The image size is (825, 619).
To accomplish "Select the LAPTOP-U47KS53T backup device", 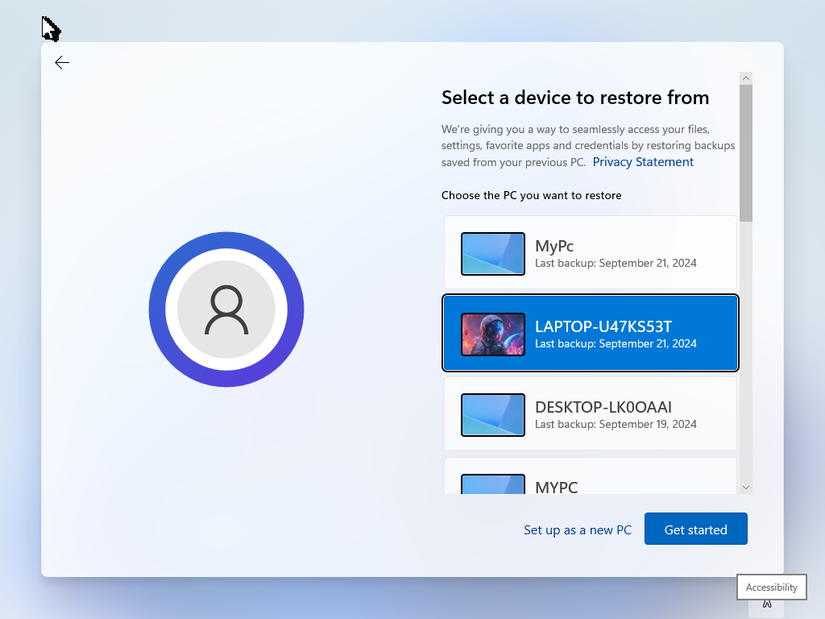I will pyautogui.click(x=590, y=334).
